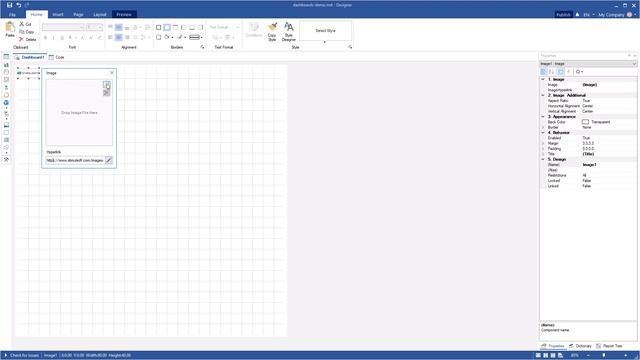The width and height of the screenshot is (640, 360).
Task: Click the pencil edit icon beside Hyperlink field
Action: (x=109, y=160)
